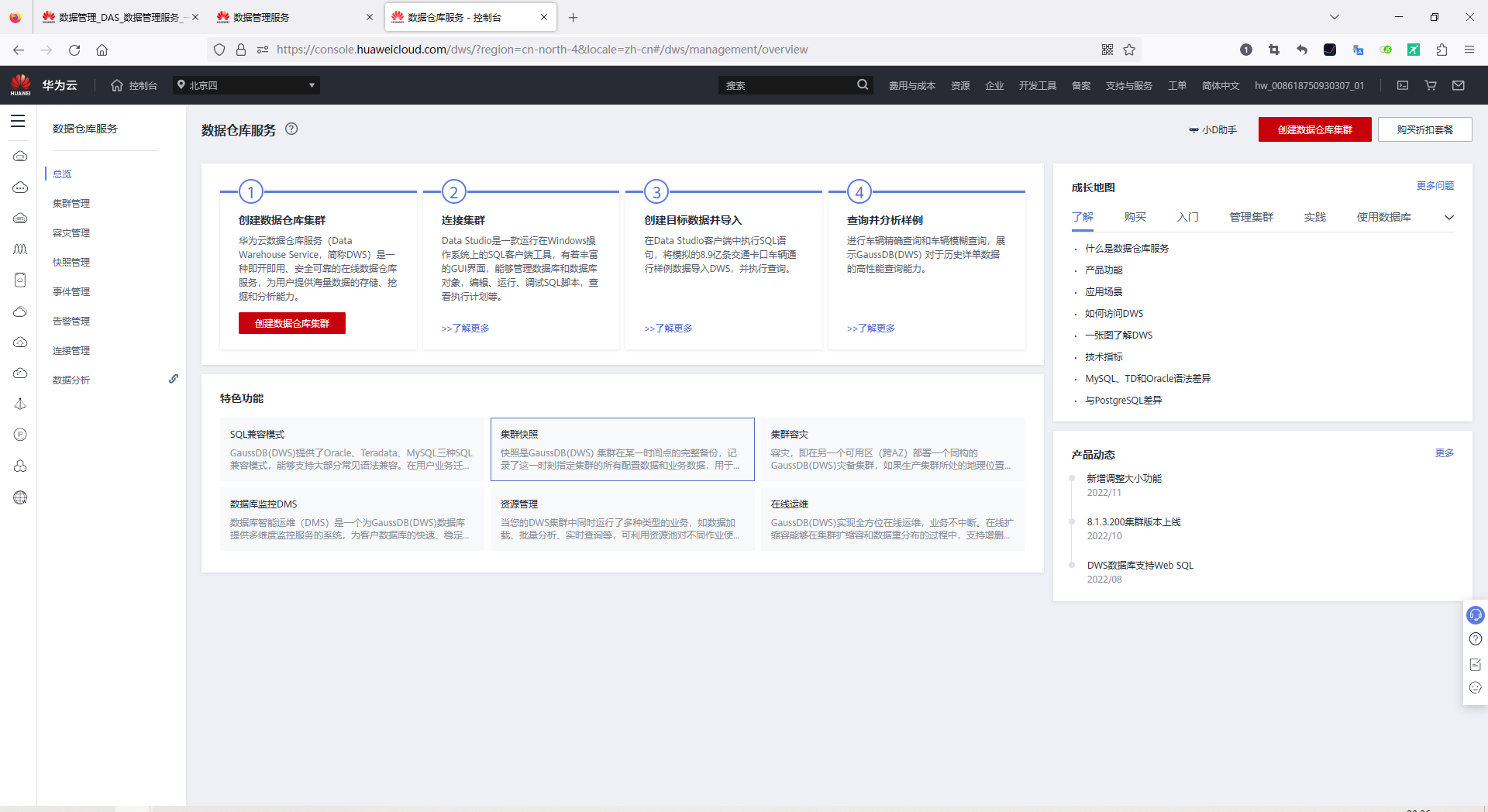Click the customer service headset icon
Screen dimensions: 1488x812
(1476, 615)
